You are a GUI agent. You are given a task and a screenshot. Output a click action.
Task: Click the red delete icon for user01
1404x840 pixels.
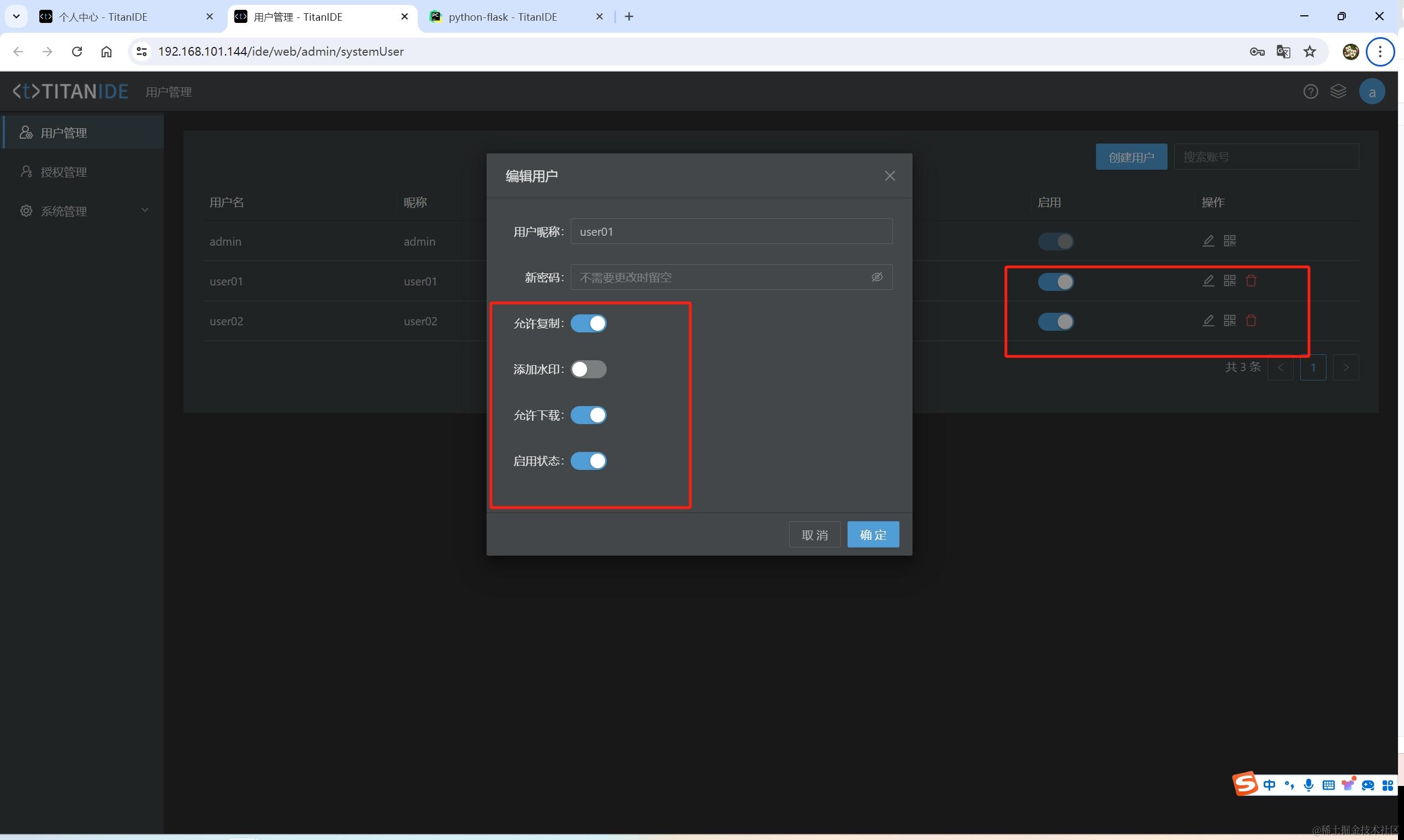(x=1251, y=281)
